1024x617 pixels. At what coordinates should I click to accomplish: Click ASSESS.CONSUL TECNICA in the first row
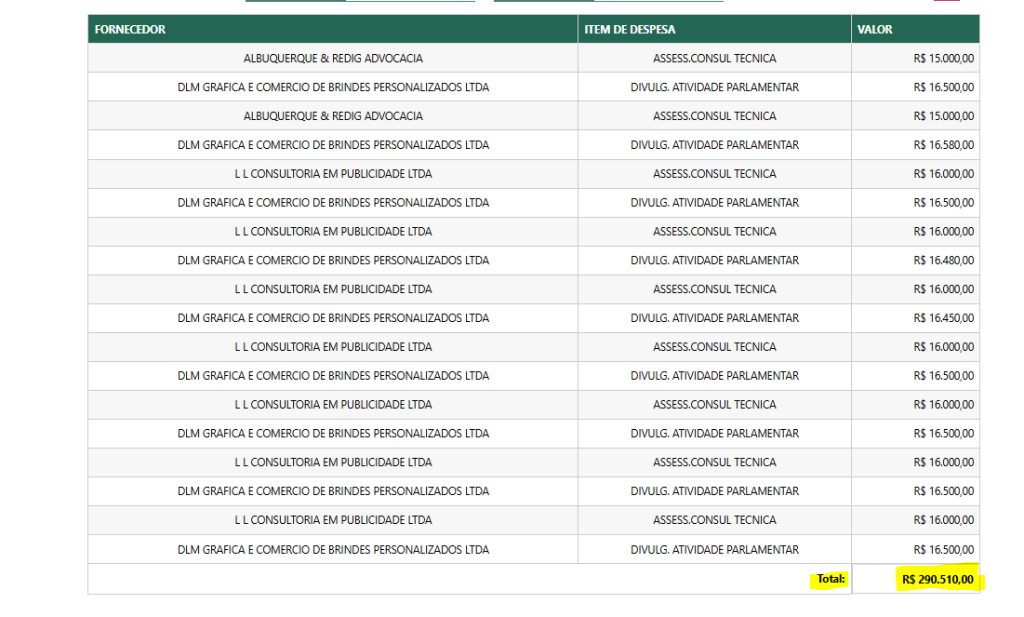pyautogui.click(x=714, y=59)
